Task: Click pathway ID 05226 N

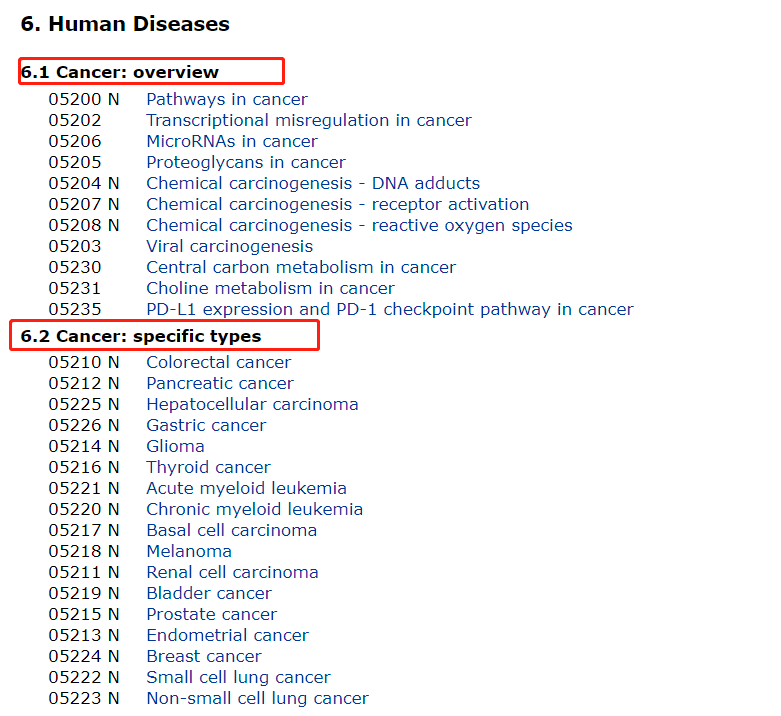Action: click(x=84, y=425)
